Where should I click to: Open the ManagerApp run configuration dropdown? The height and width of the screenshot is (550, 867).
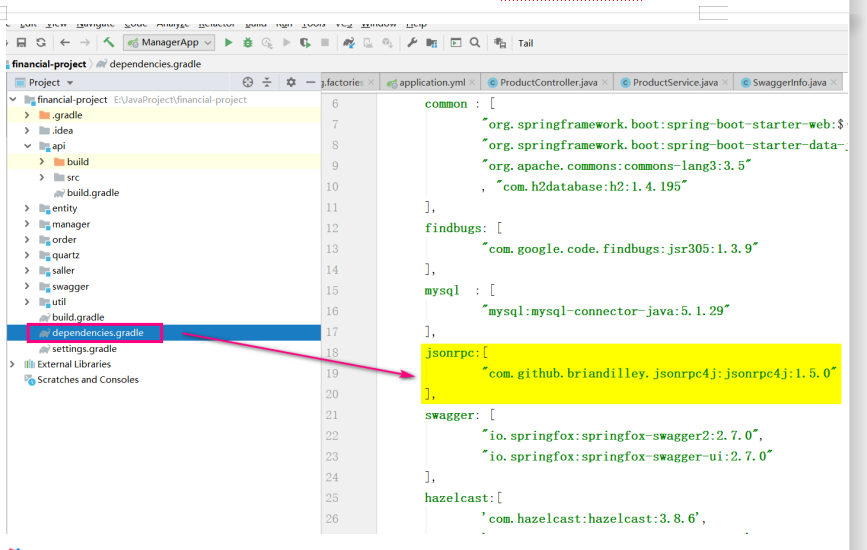[169, 43]
